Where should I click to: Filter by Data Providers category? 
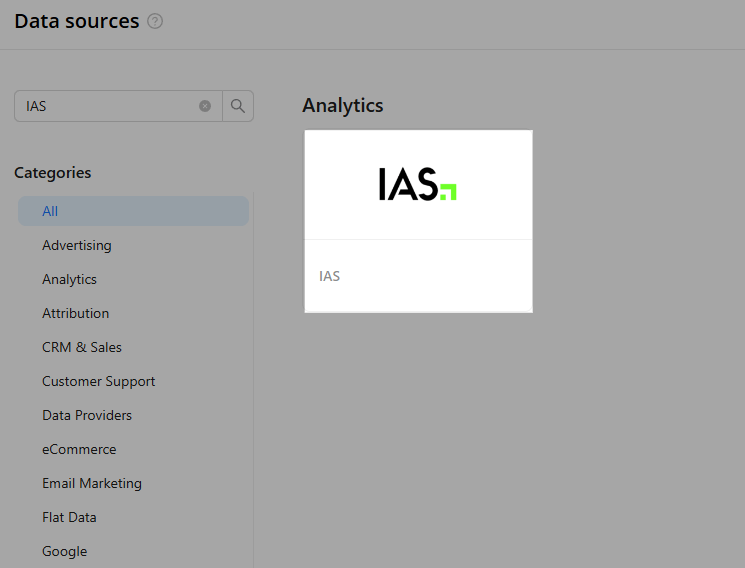(87, 415)
